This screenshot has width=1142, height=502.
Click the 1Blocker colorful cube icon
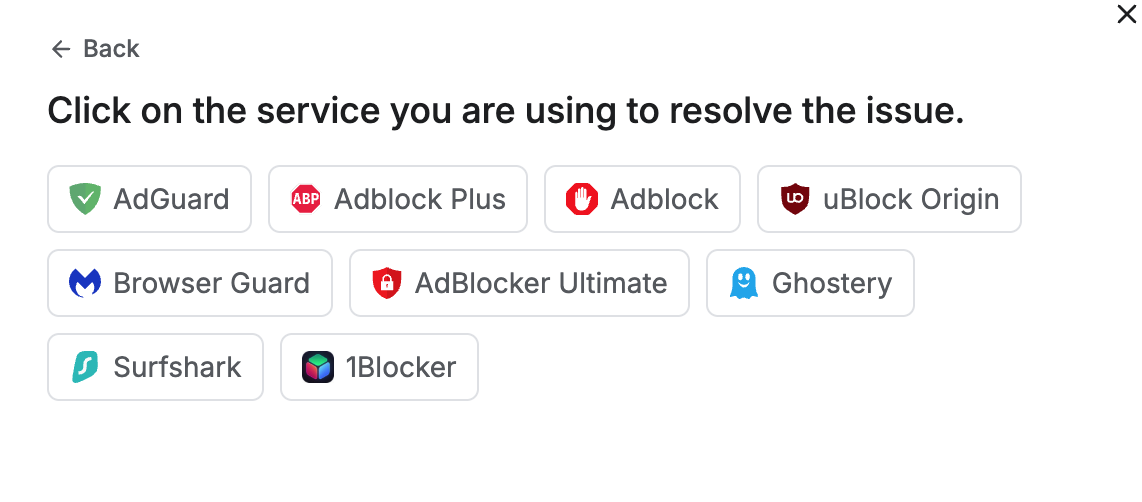(317, 367)
